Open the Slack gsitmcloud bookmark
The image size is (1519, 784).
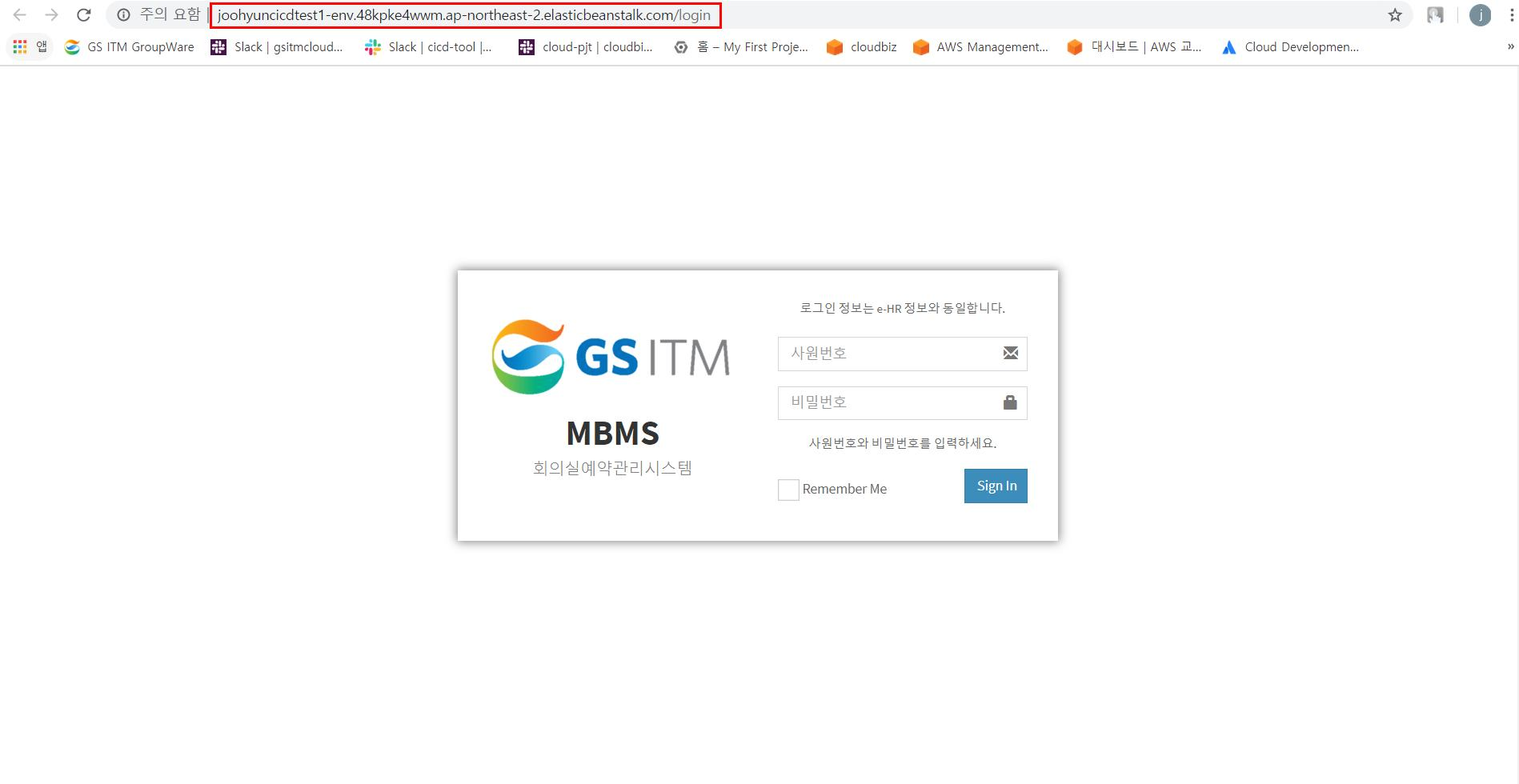click(x=277, y=47)
